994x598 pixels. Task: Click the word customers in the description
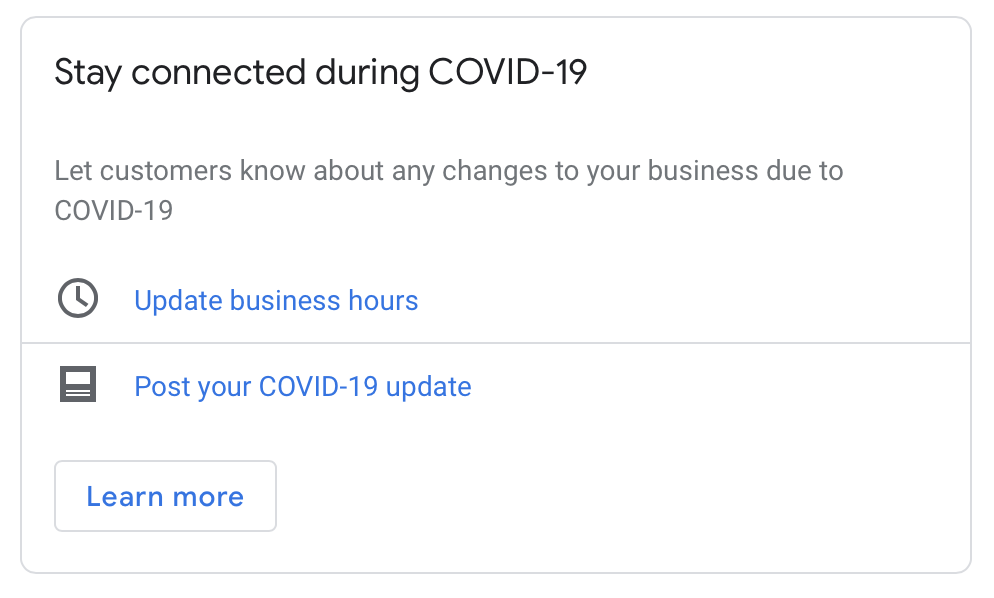[x=166, y=171]
